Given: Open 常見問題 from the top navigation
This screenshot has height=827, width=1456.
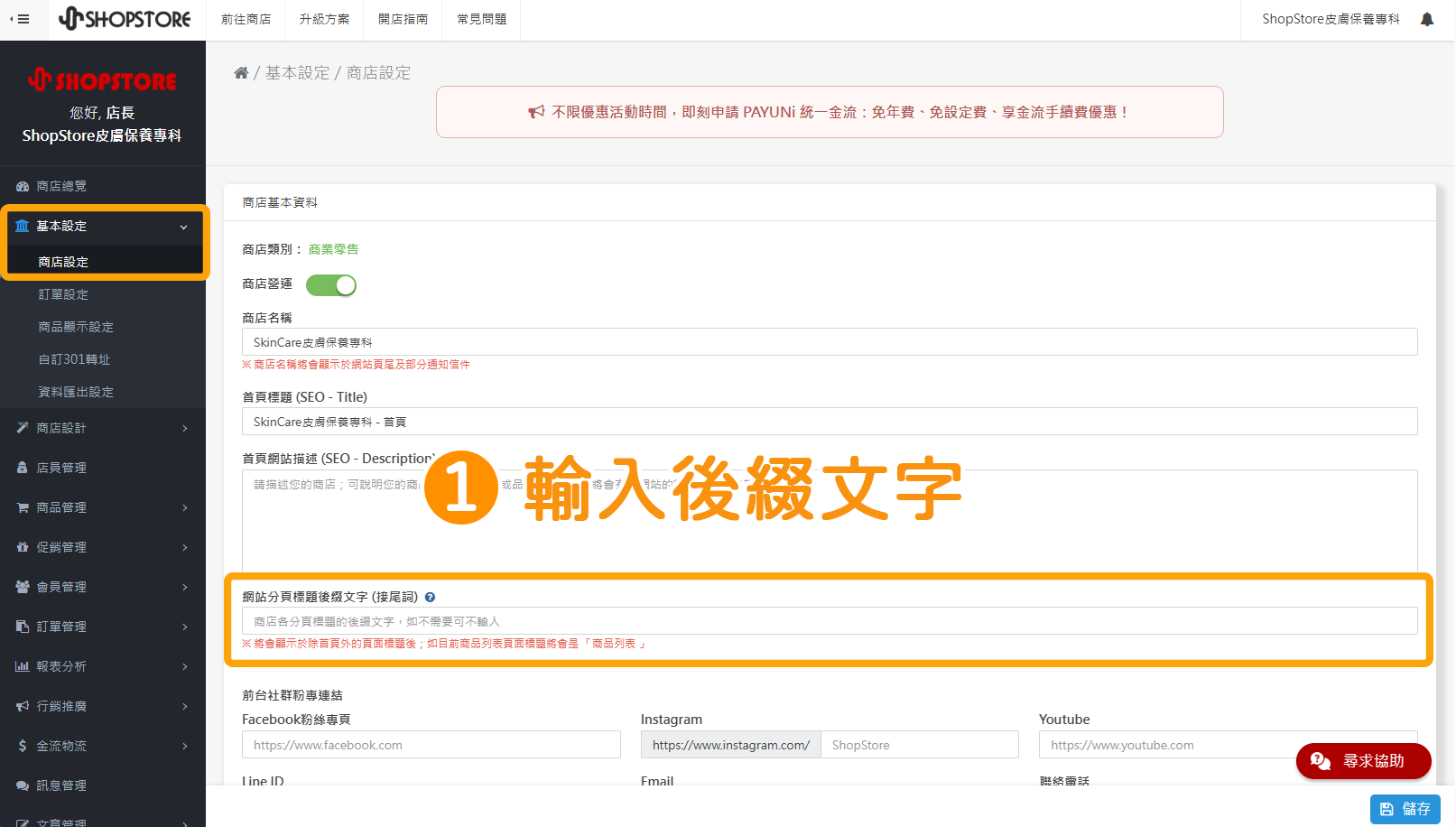Looking at the screenshot, I should [481, 18].
